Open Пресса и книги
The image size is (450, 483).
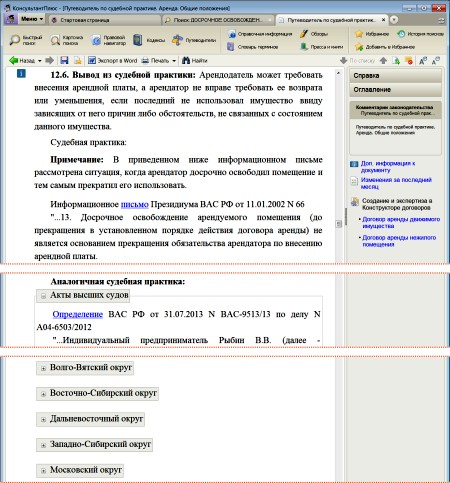pyautogui.click(x=322, y=47)
